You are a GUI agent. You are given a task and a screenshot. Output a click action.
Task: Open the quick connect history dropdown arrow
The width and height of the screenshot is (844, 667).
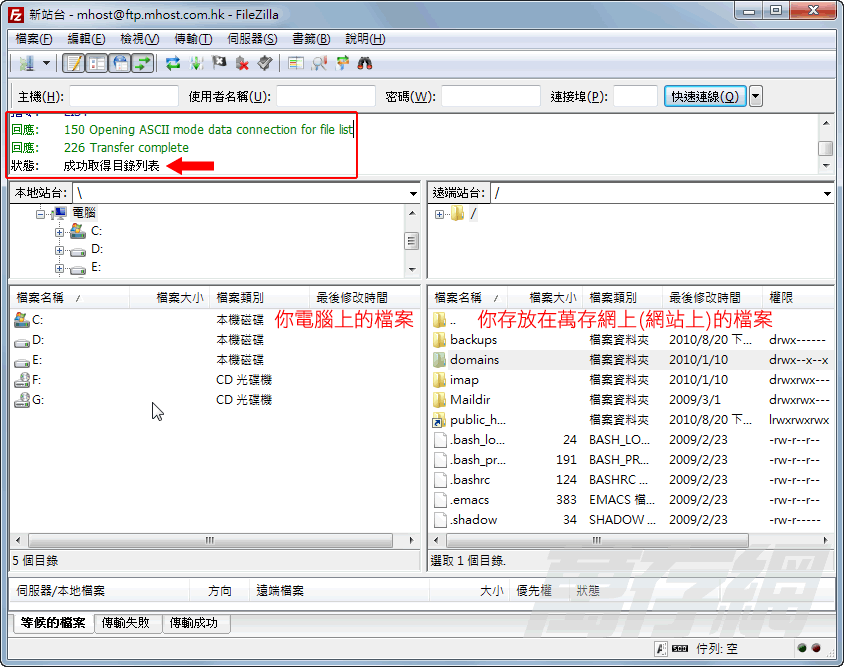click(x=756, y=96)
